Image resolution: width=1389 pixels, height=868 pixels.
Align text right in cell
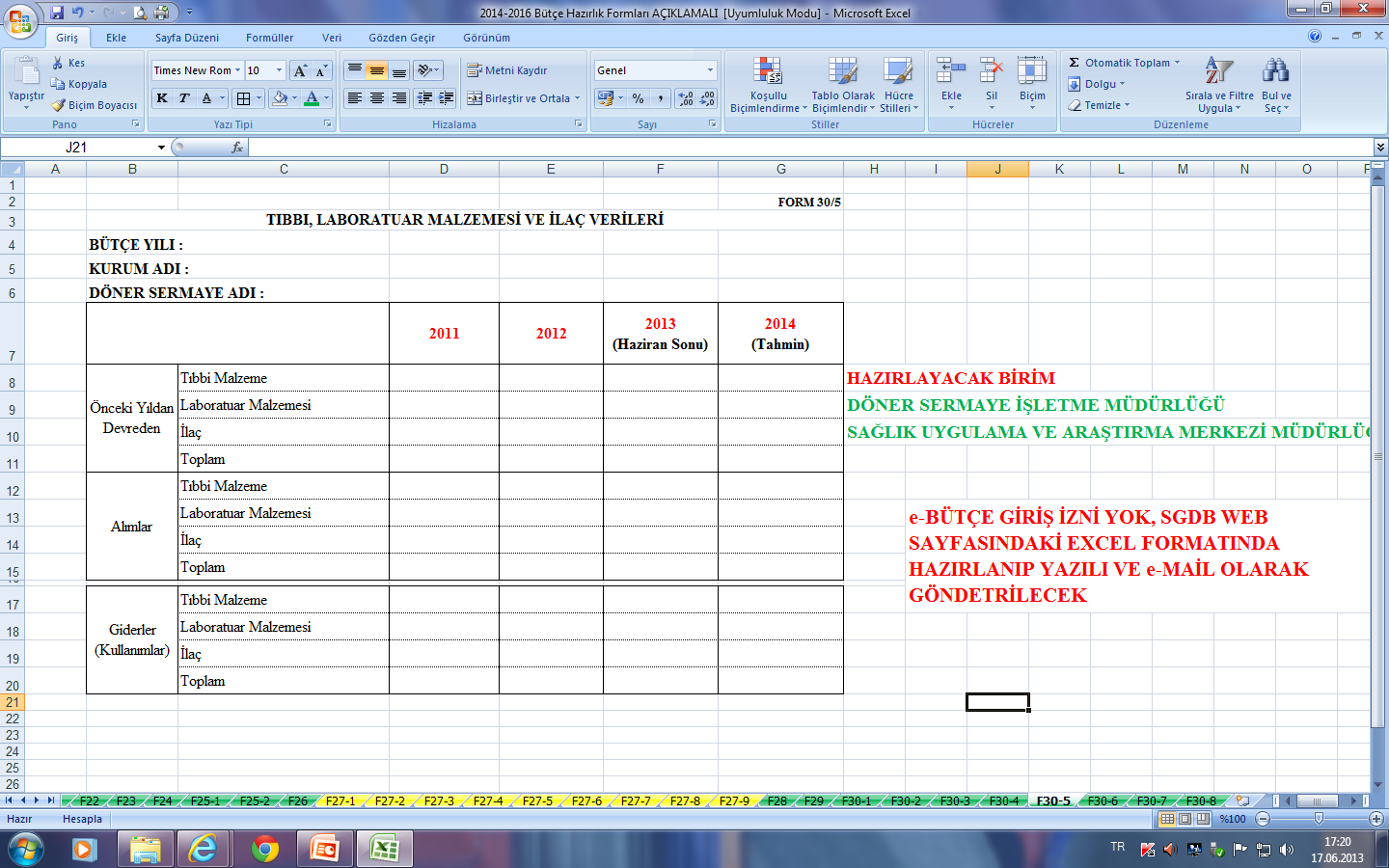click(399, 98)
